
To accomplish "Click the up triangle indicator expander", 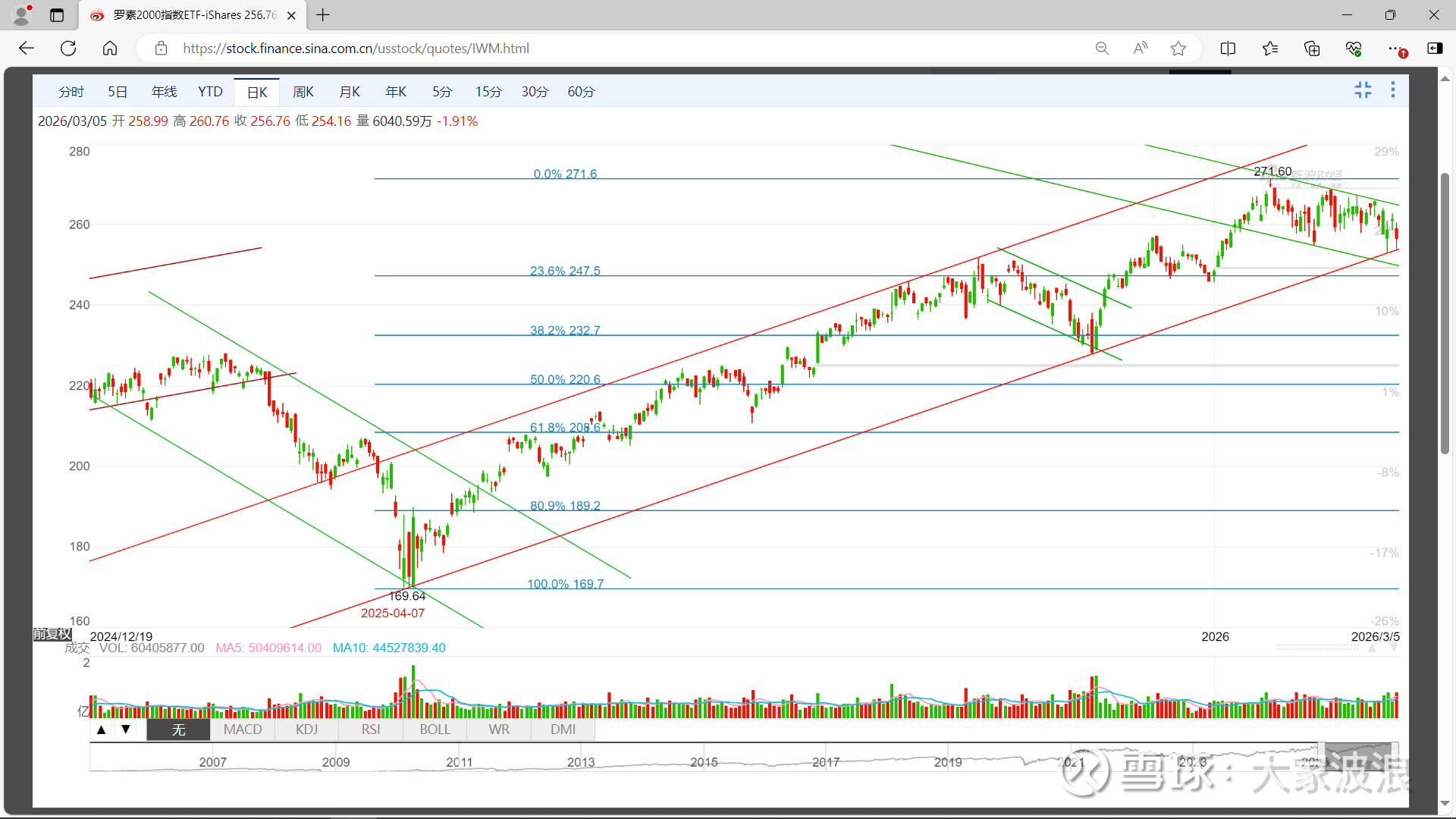I will [x=101, y=730].
